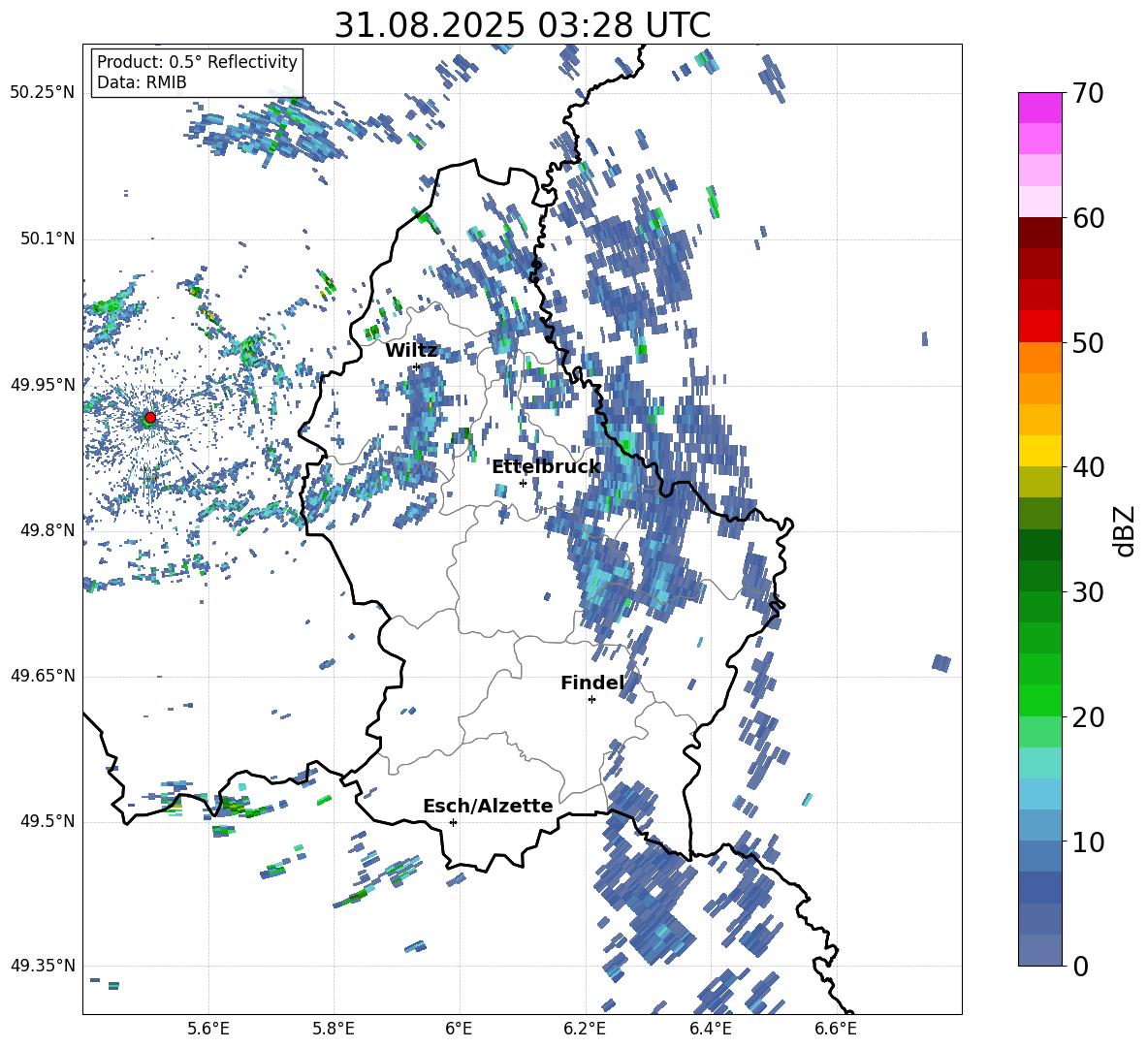
Task: Click 'Product: 0.5° Reflectivity' text
Action: tap(197, 62)
